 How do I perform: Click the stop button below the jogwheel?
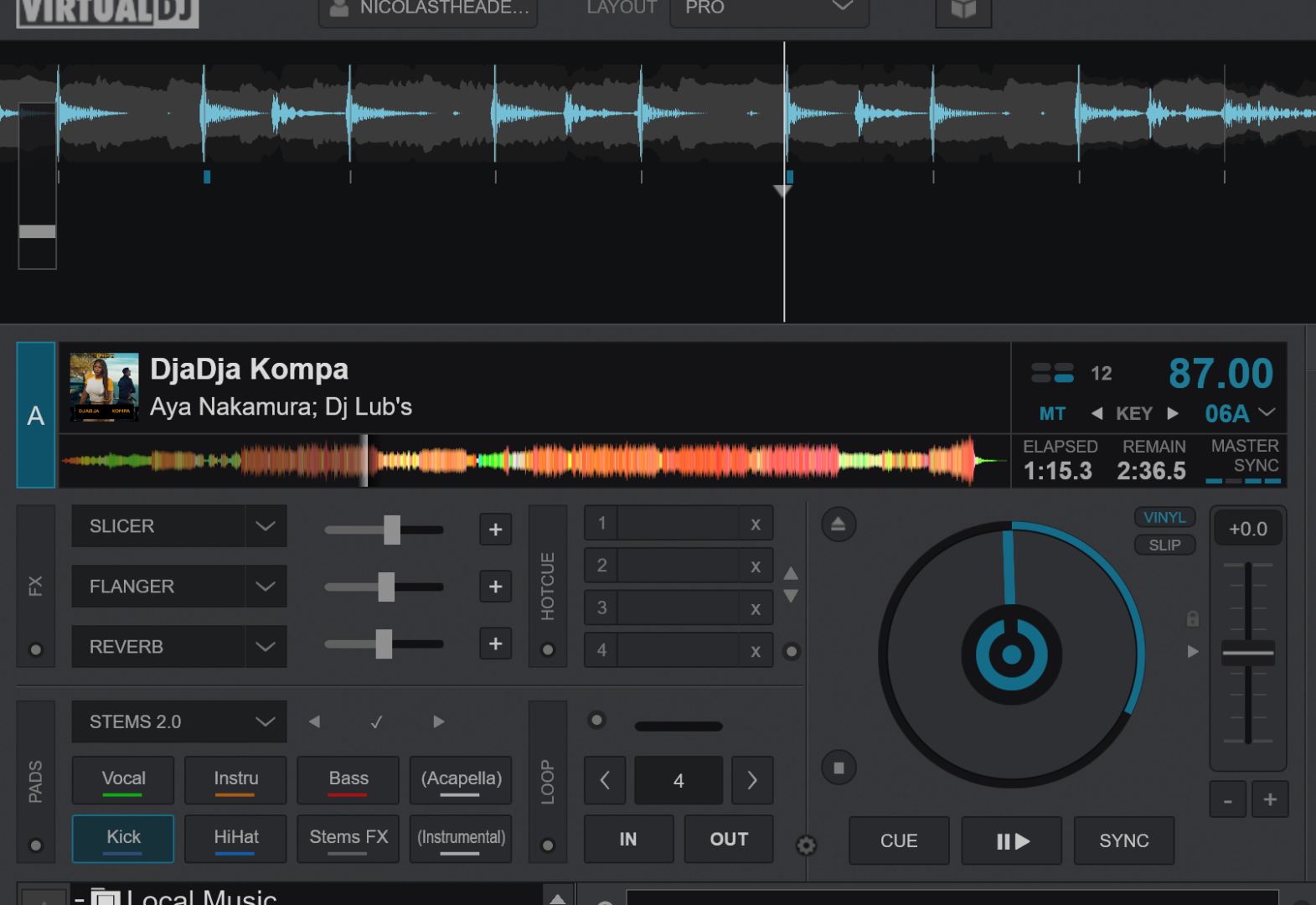click(x=839, y=768)
